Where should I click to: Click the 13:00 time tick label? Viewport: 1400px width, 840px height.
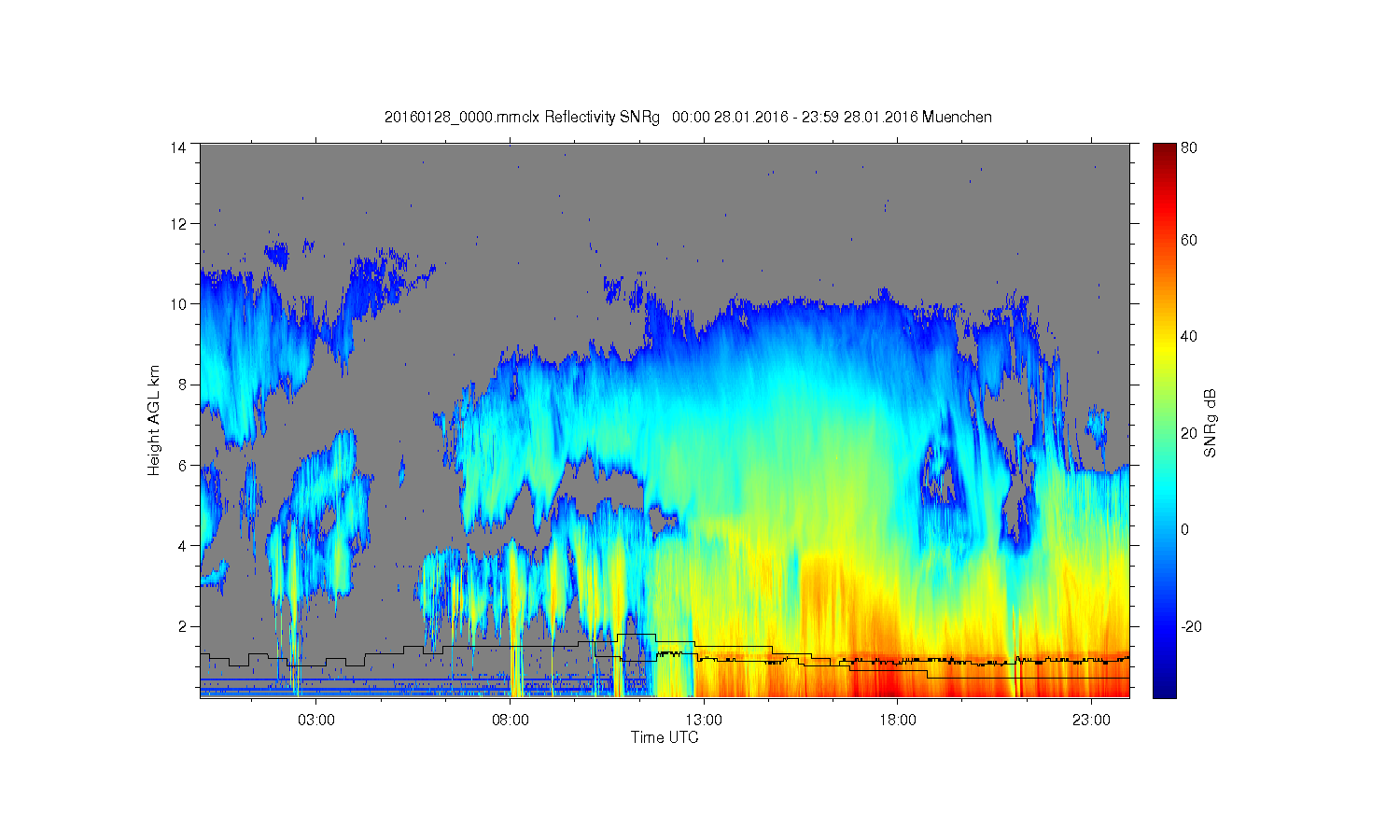(x=704, y=720)
